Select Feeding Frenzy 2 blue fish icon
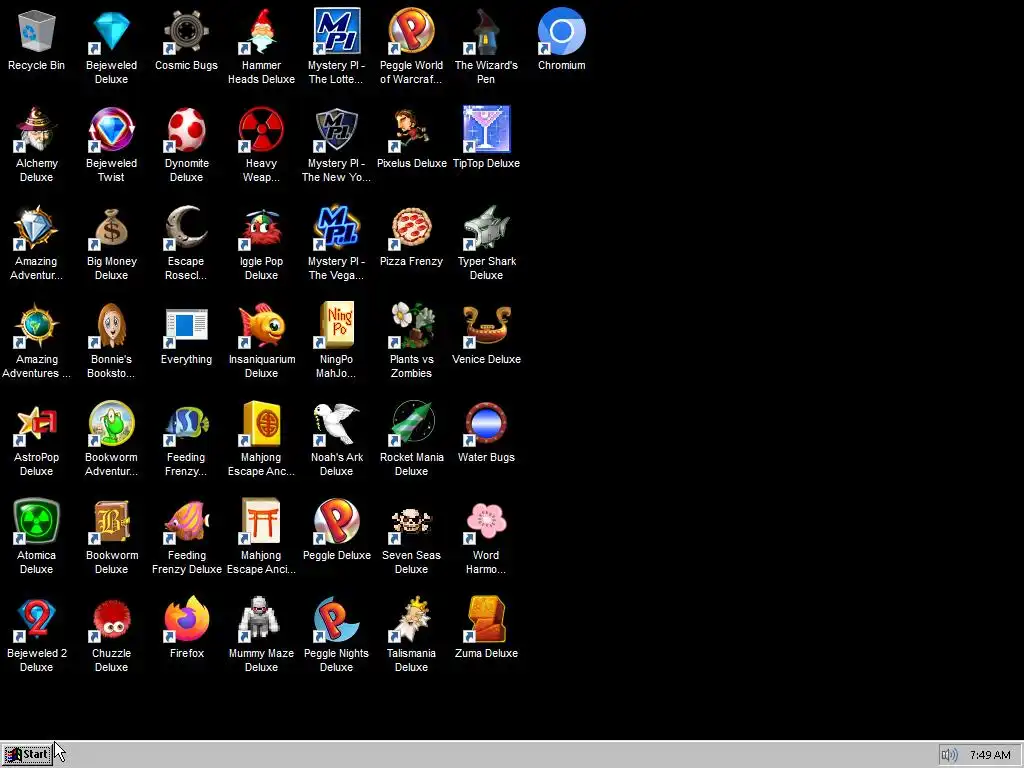Image resolution: width=1024 pixels, height=768 pixels. (187, 423)
